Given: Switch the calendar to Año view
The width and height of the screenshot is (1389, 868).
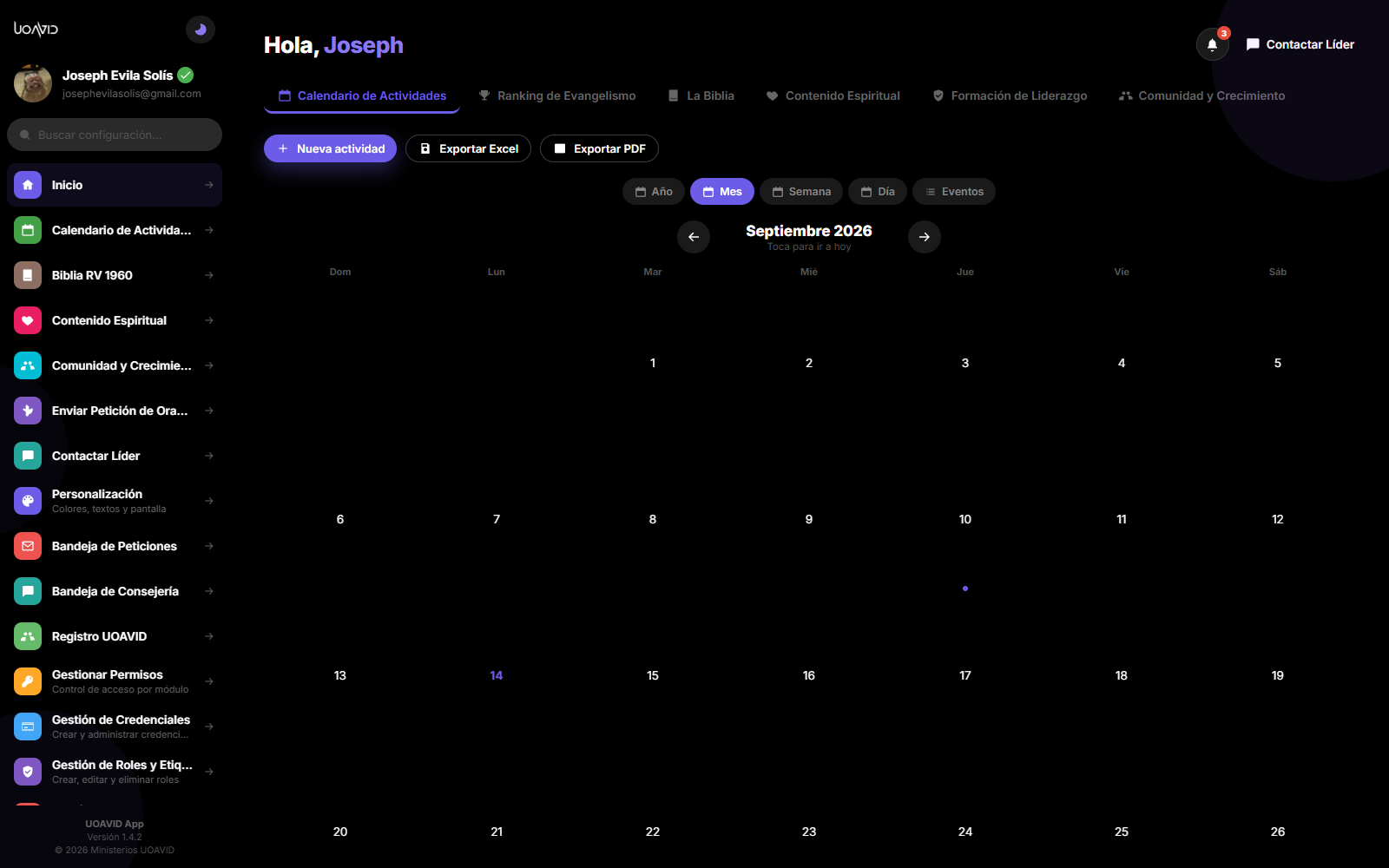Looking at the screenshot, I should click(x=654, y=192).
